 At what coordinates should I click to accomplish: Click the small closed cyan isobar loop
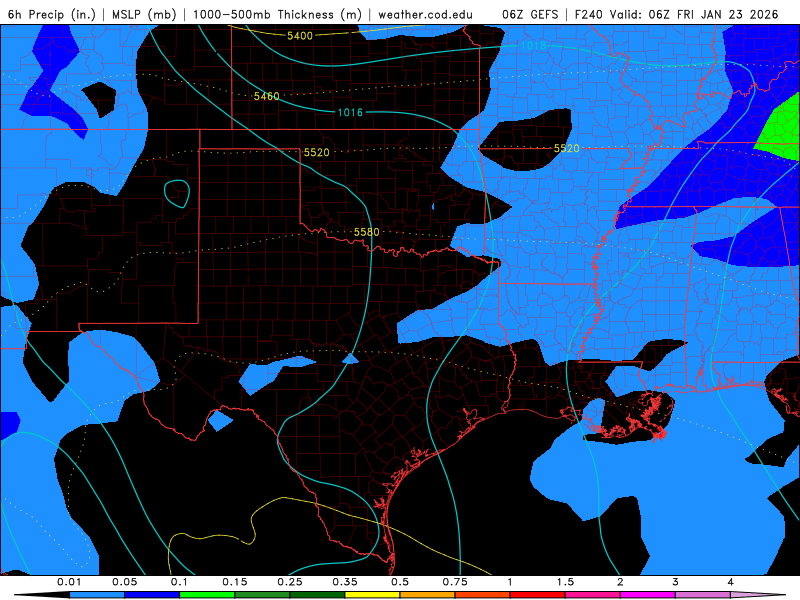177,194
